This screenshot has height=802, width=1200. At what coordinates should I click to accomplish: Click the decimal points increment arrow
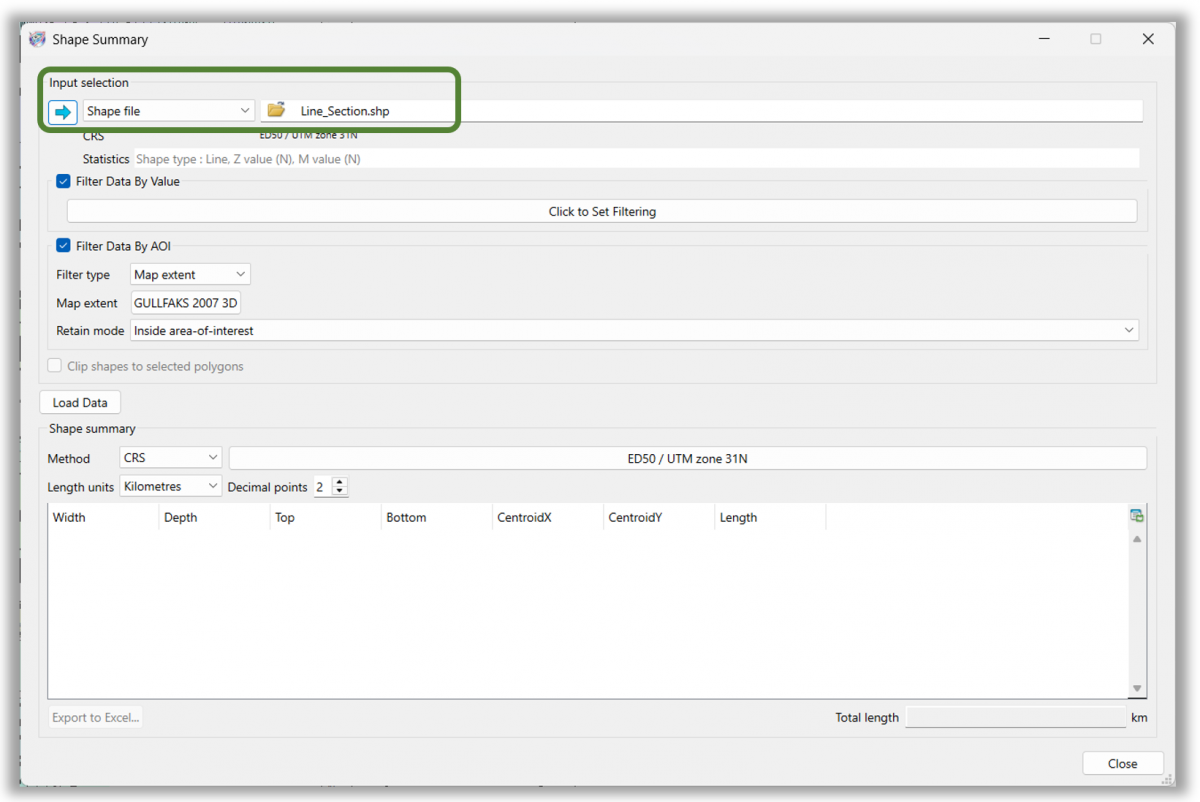click(339, 482)
